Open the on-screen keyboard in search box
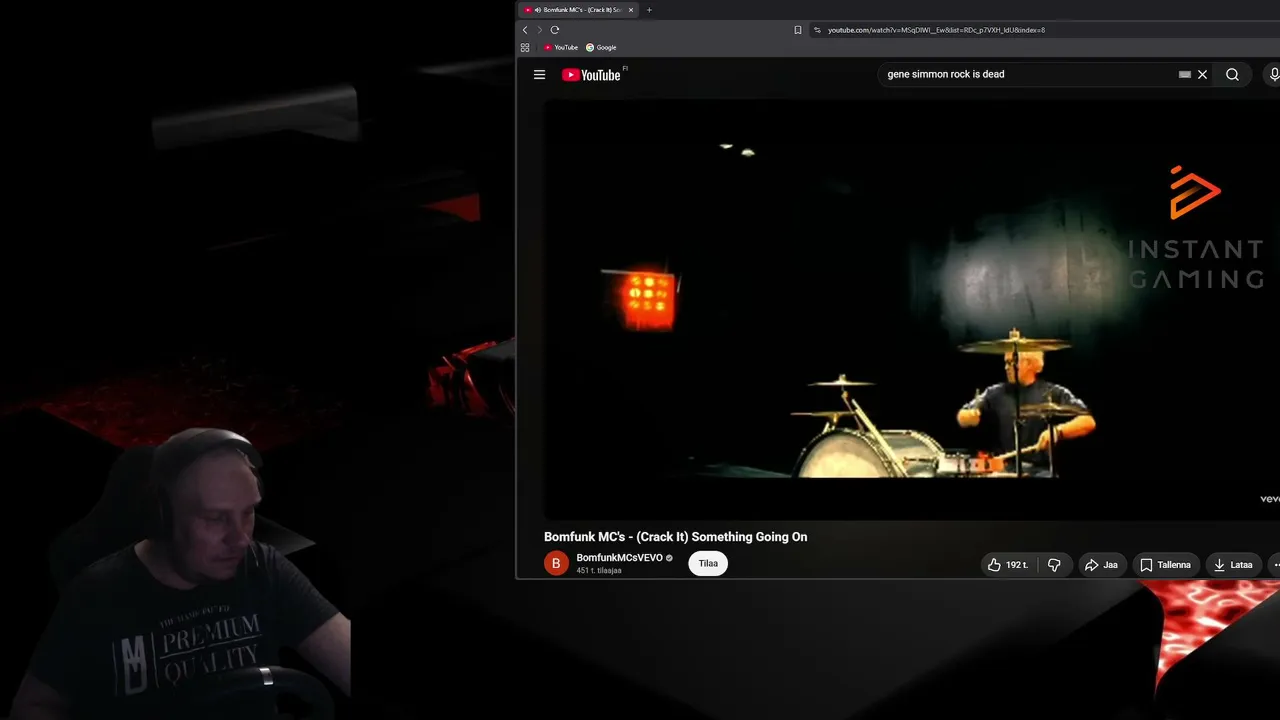Viewport: 1280px width, 720px height. 1185,74
